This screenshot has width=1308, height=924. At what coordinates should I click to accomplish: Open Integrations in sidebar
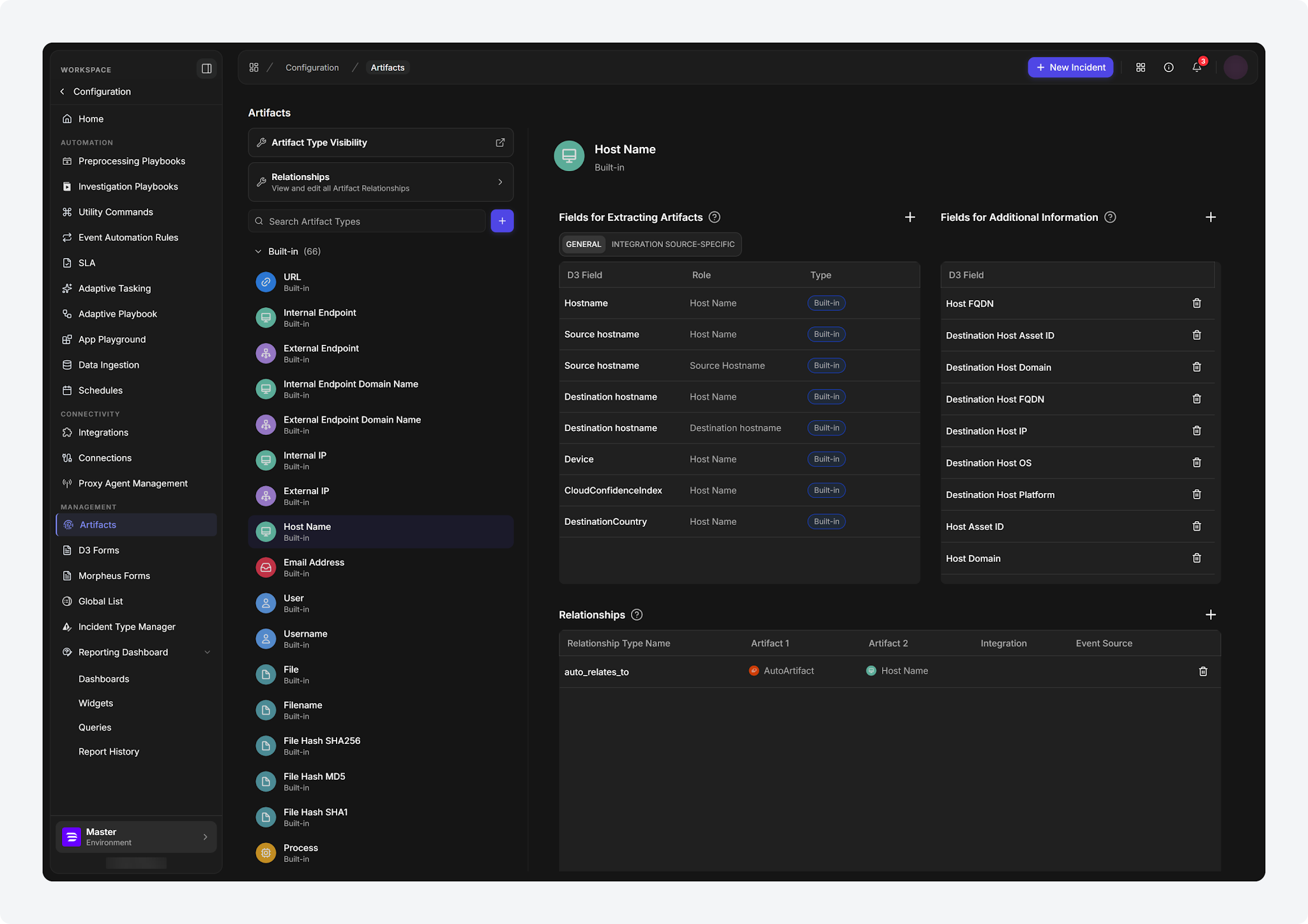click(103, 432)
